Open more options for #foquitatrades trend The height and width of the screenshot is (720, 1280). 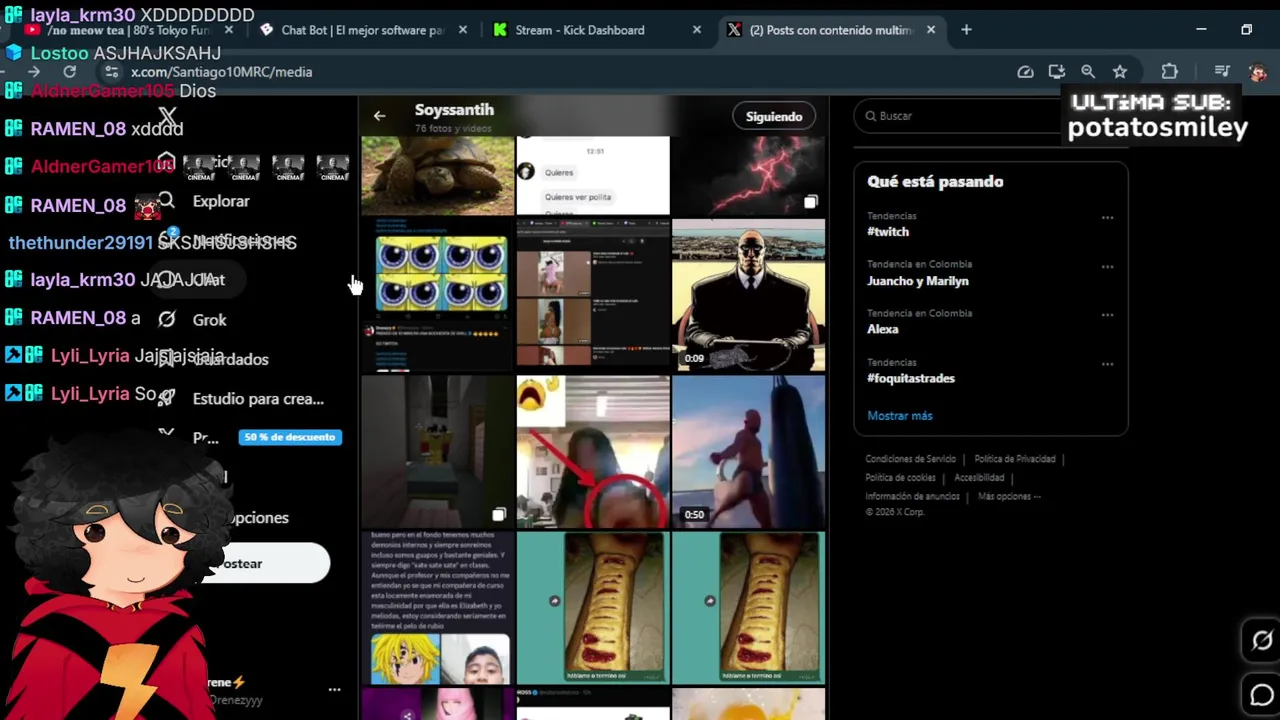[1107, 364]
